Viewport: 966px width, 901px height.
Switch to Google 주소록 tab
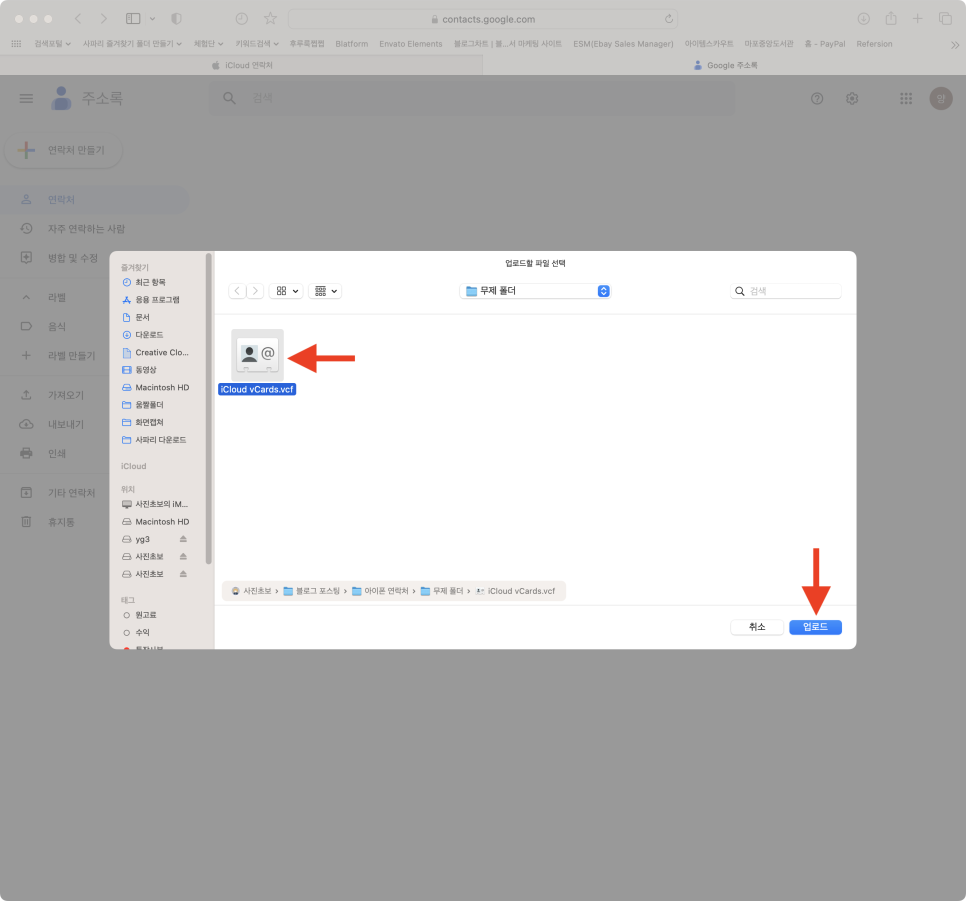click(724, 65)
